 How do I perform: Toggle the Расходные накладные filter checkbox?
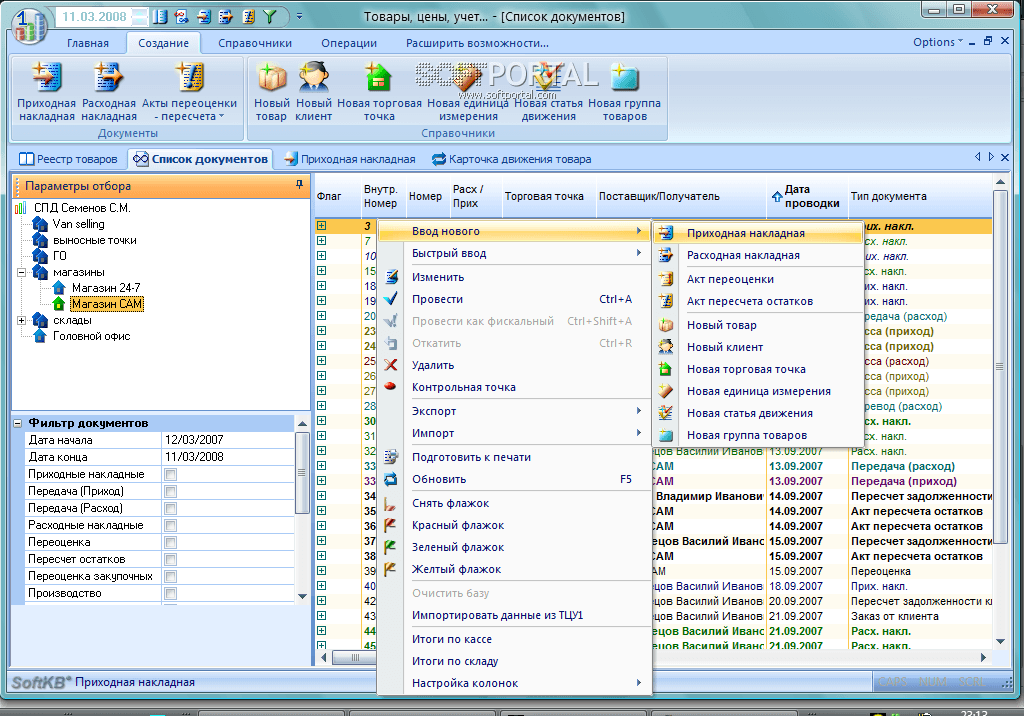pos(170,525)
